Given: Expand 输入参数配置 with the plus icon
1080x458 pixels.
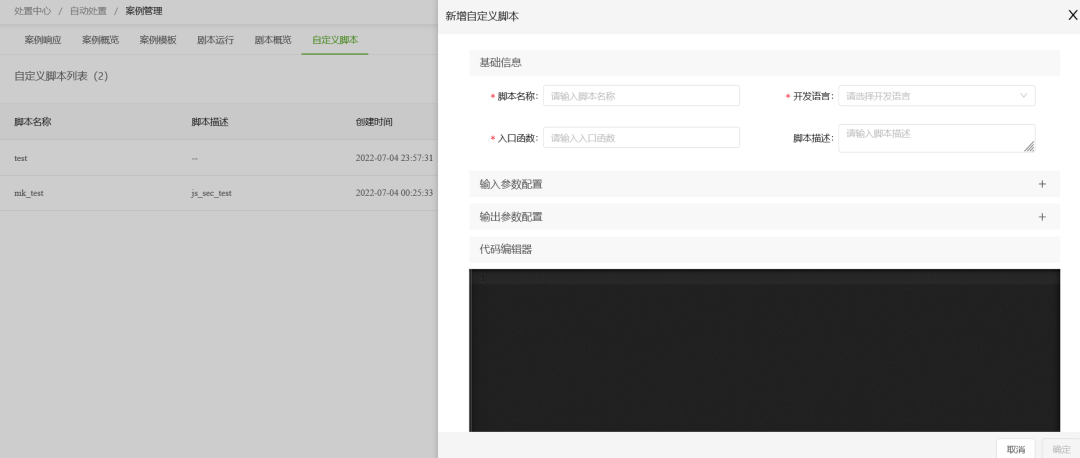Looking at the screenshot, I should 1041,184.
